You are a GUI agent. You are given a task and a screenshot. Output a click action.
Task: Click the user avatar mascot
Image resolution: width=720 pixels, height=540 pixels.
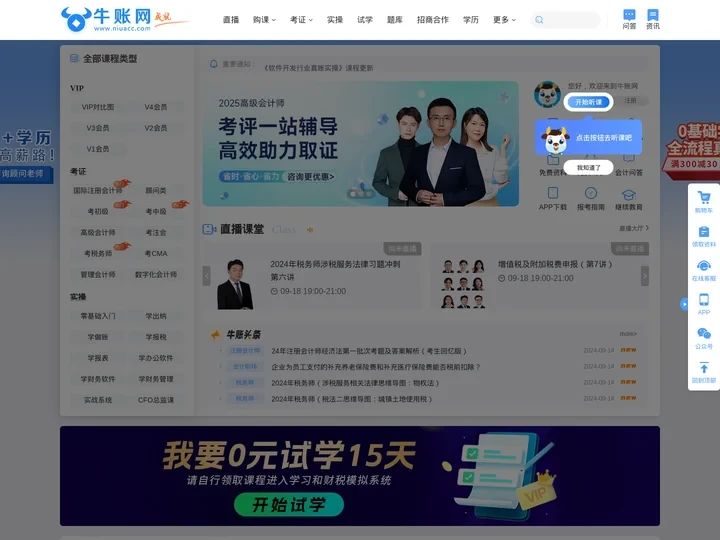pos(547,94)
